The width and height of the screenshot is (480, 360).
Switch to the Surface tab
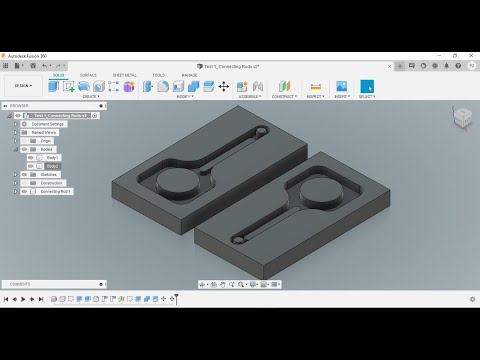coord(88,75)
